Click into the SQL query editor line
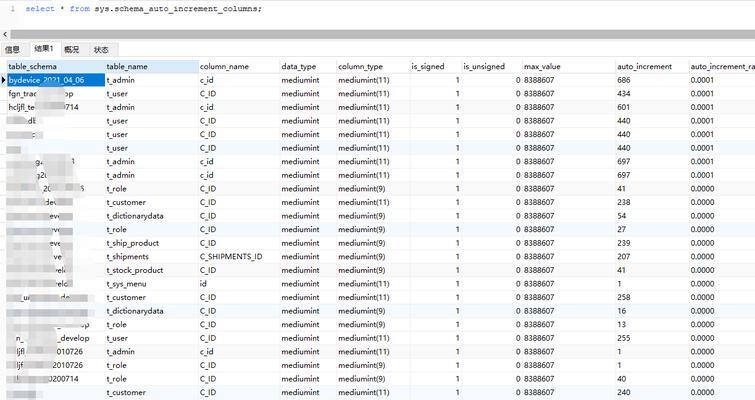Image resolution: width=755 pixels, height=400 pixels. pyautogui.click(x=143, y=9)
